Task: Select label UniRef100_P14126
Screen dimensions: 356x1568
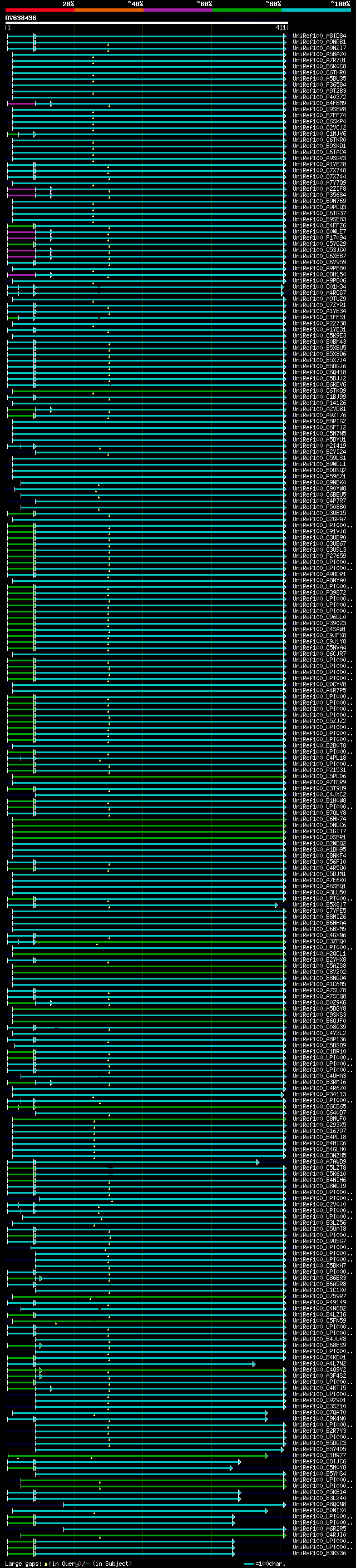Action: tap(319, 403)
